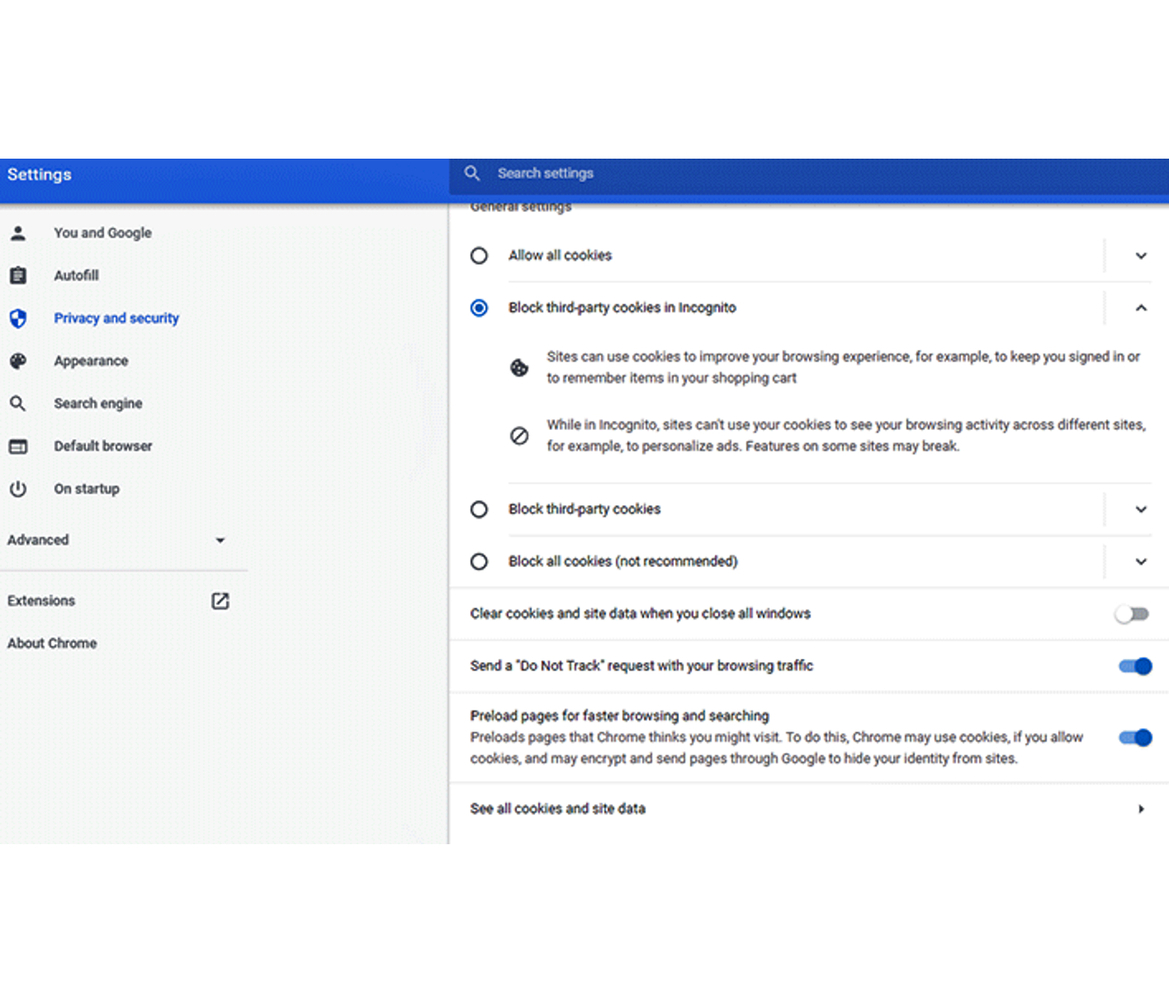Expand the Block third-party cookies chevron
Image resolution: width=1169 pixels, height=1002 pixels.
[1141, 509]
